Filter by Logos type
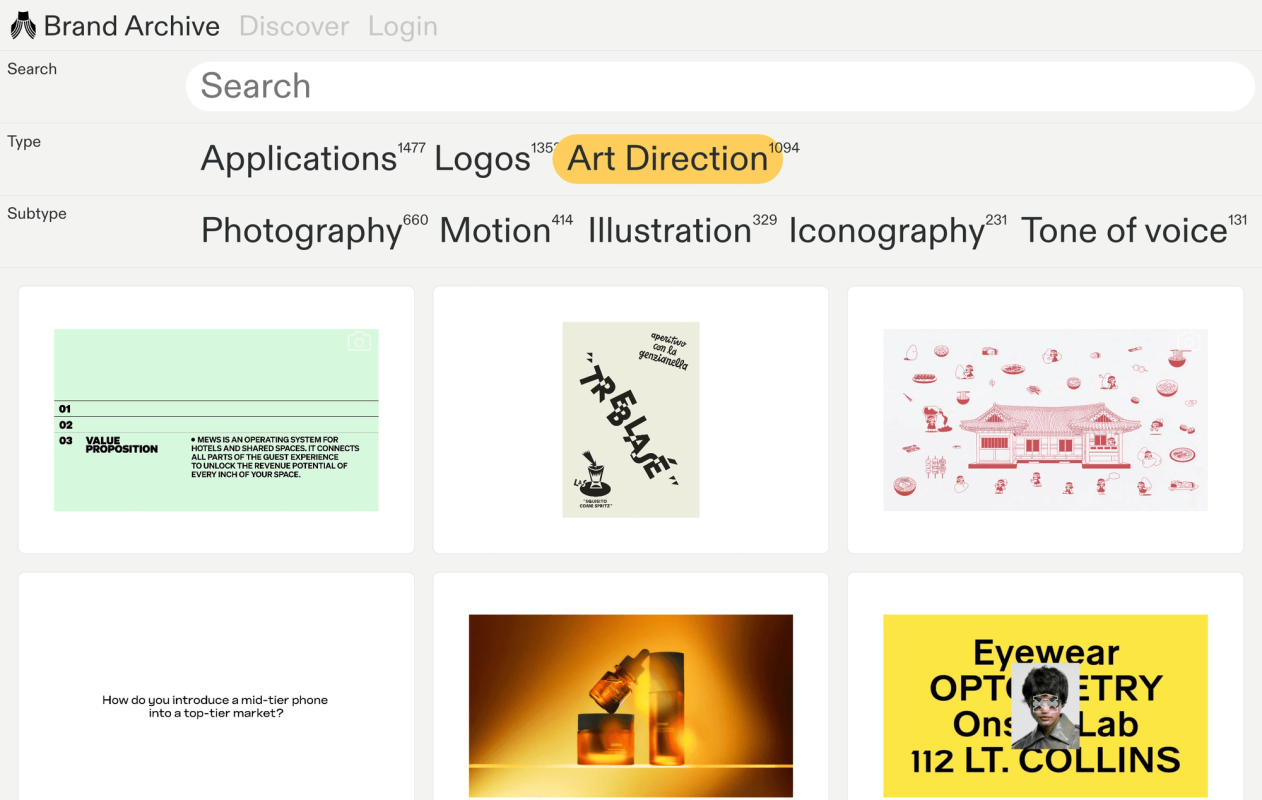The width and height of the screenshot is (1262, 800). pyautogui.click(x=482, y=159)
